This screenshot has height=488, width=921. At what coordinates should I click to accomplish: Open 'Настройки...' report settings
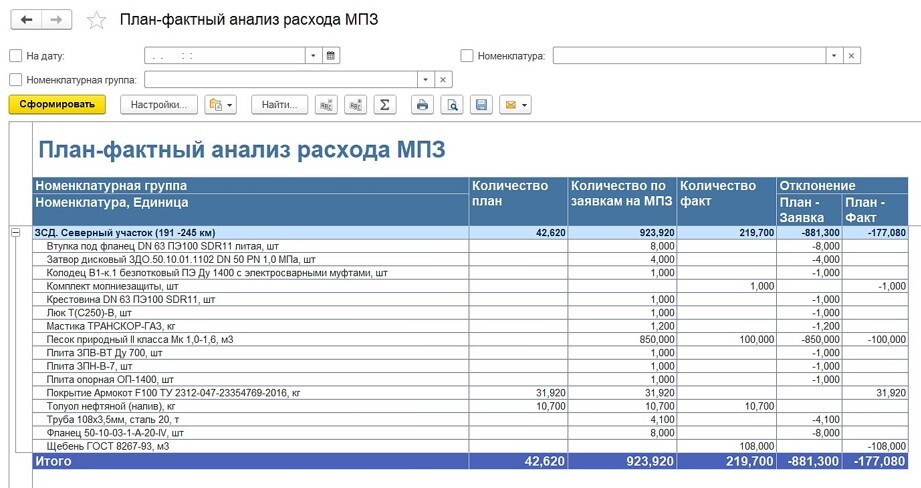tap(159, 104)
